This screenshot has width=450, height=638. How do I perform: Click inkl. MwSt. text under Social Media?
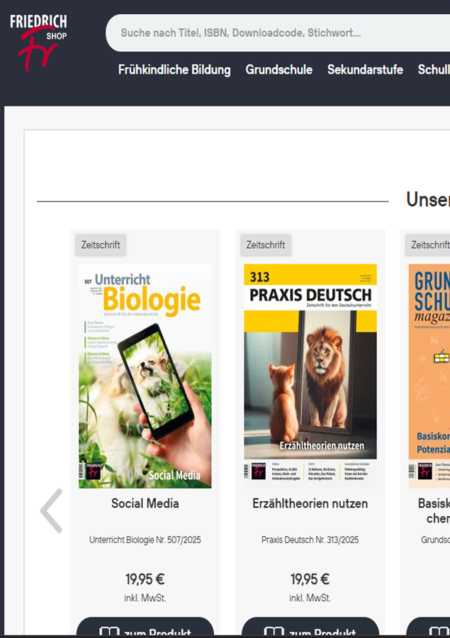click(145, 598)
